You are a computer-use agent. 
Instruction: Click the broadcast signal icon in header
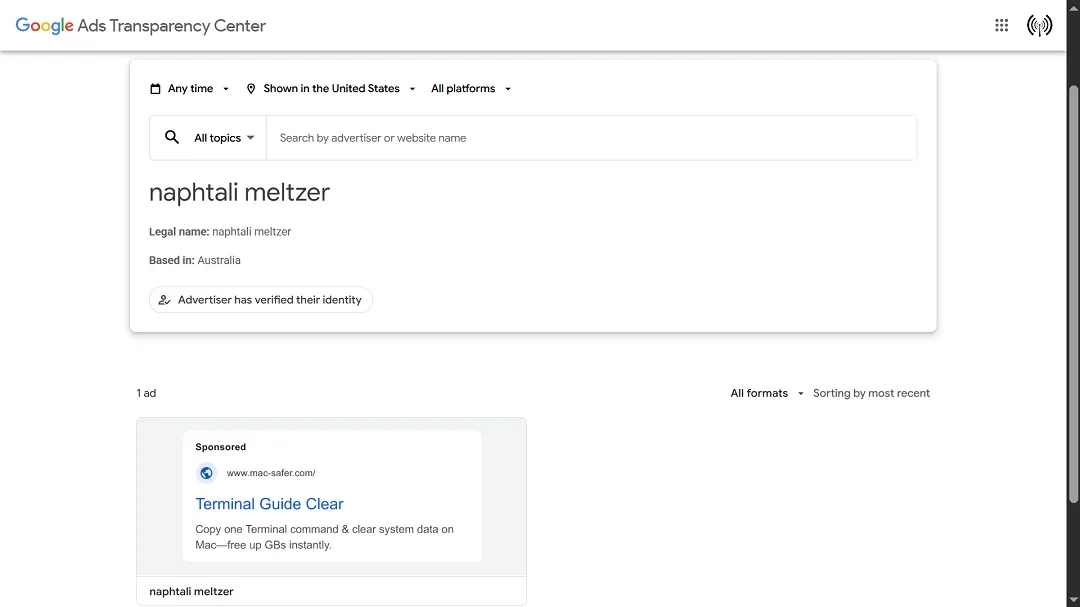click(1039, 25)
